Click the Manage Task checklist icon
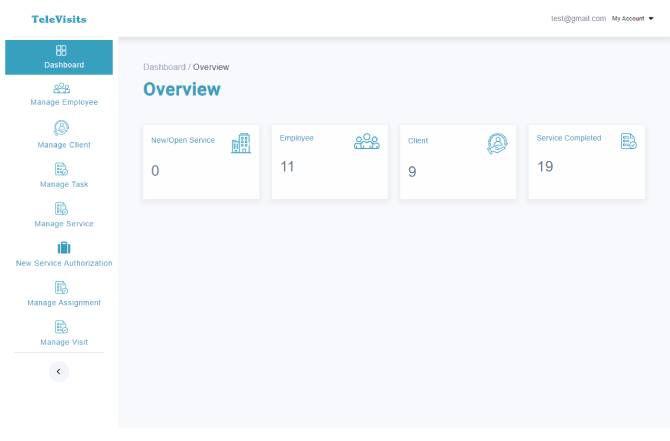This screenshot has height=441, width=670. click(x=62, y=169)
